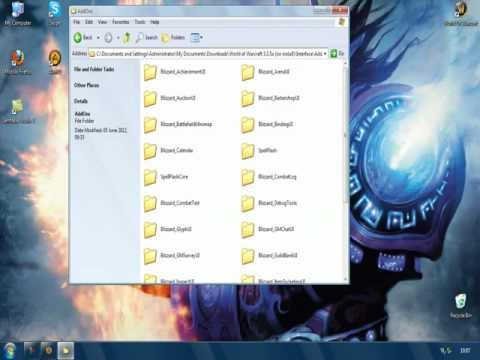The height and width of the screenshot is (360, 480).
Task: Go Back using the green arrow button
Action: pos(83,37)
